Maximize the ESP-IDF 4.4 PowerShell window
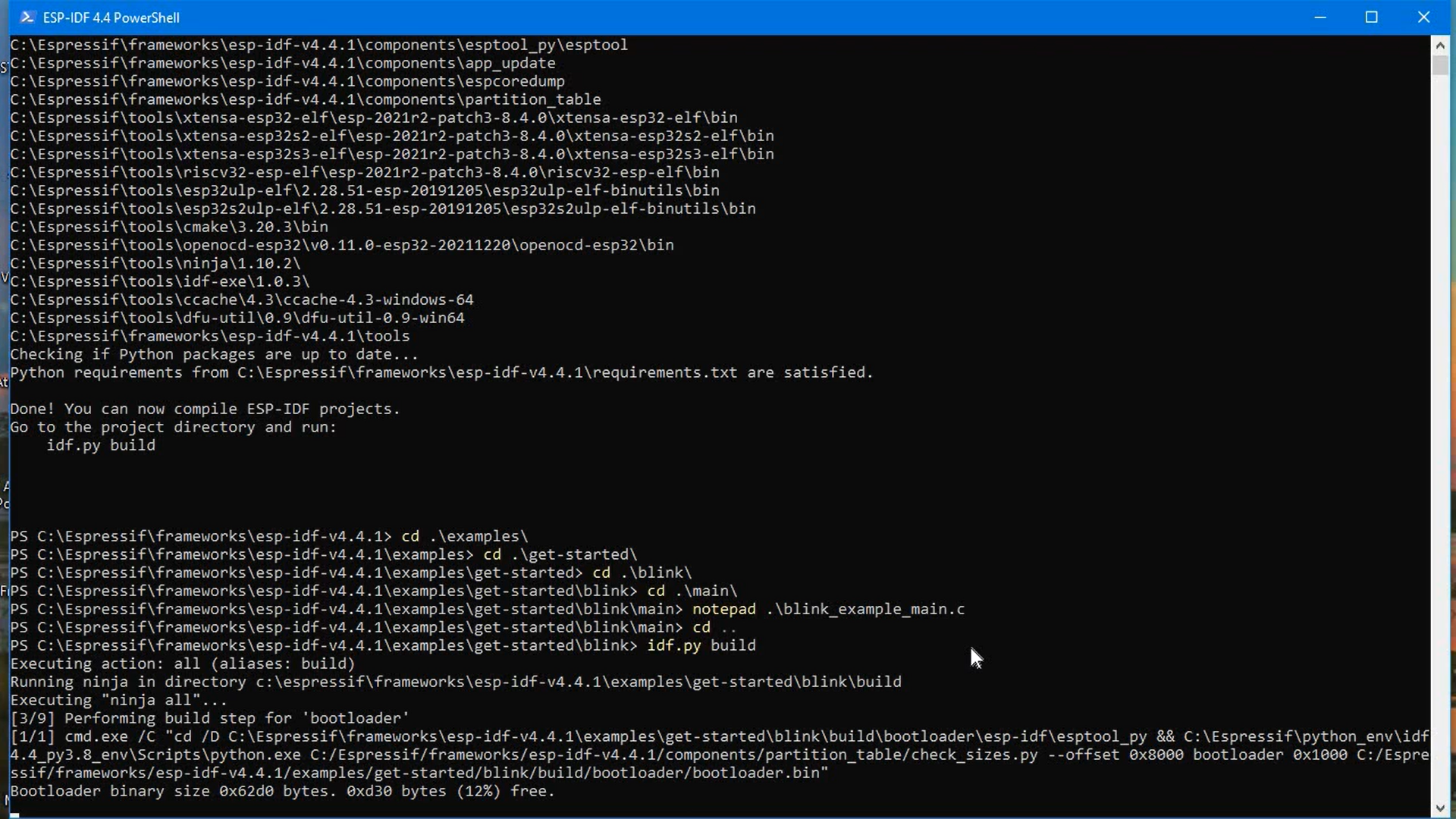This screenshot has width=1456, height=819. point(1372,17)
